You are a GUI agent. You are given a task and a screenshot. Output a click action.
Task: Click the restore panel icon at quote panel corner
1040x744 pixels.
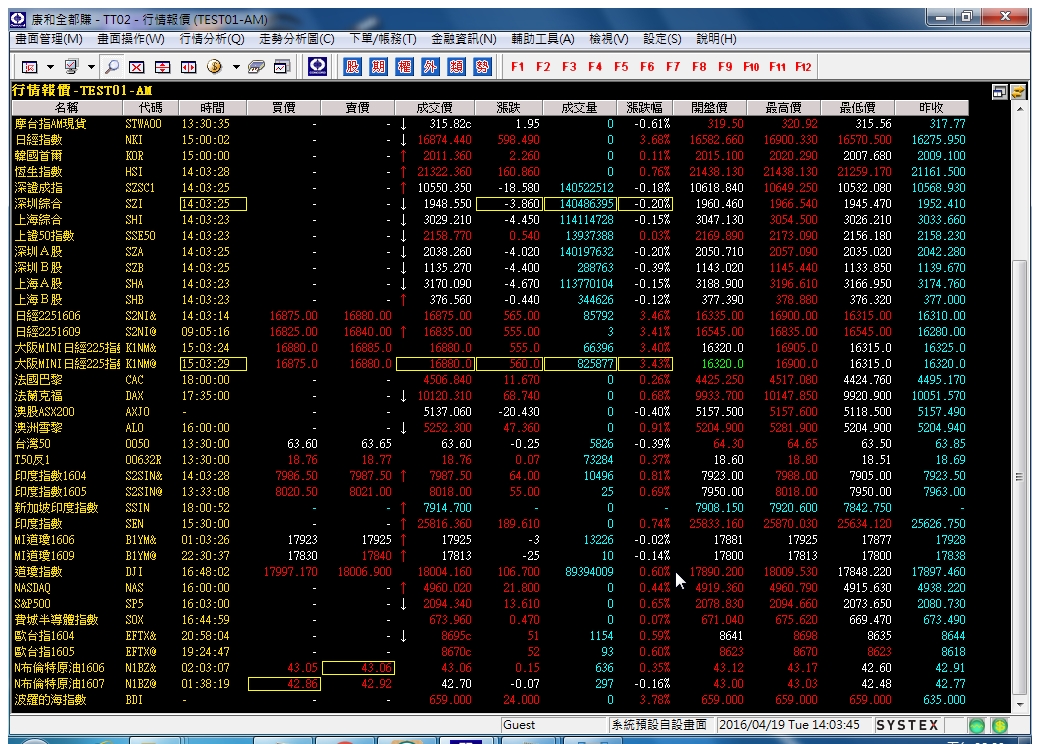1000,92
